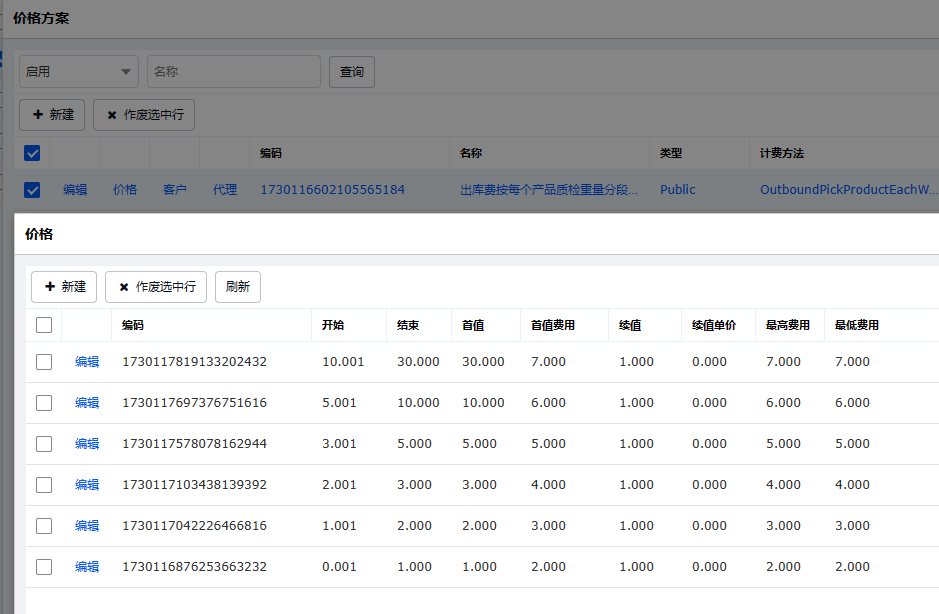Edit price row 1730117103438139392 via 编辑
The height and width of the screenshot is (614, 939).
87,485
